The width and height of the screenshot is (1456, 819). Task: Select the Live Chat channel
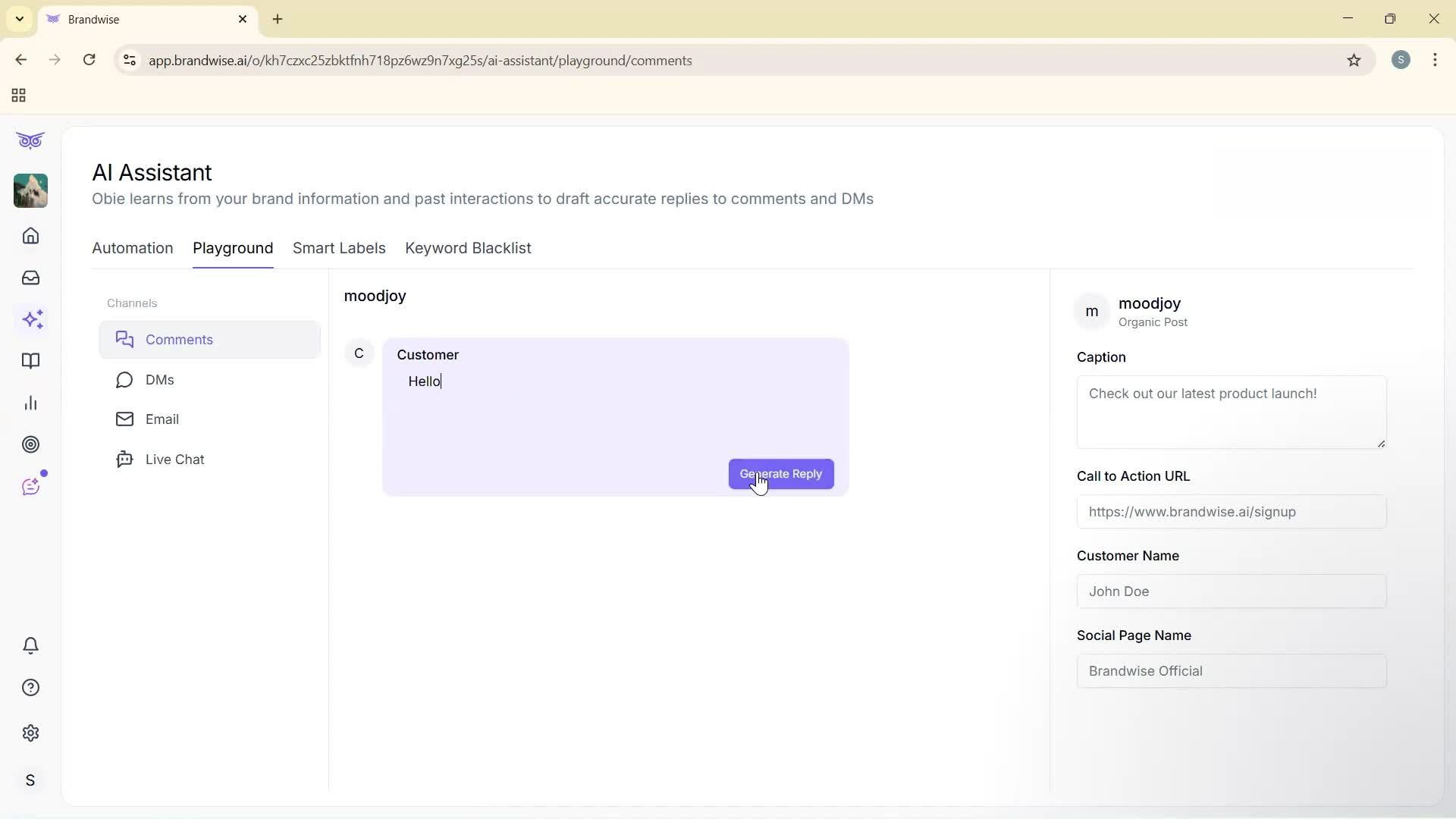pos(175,459)
